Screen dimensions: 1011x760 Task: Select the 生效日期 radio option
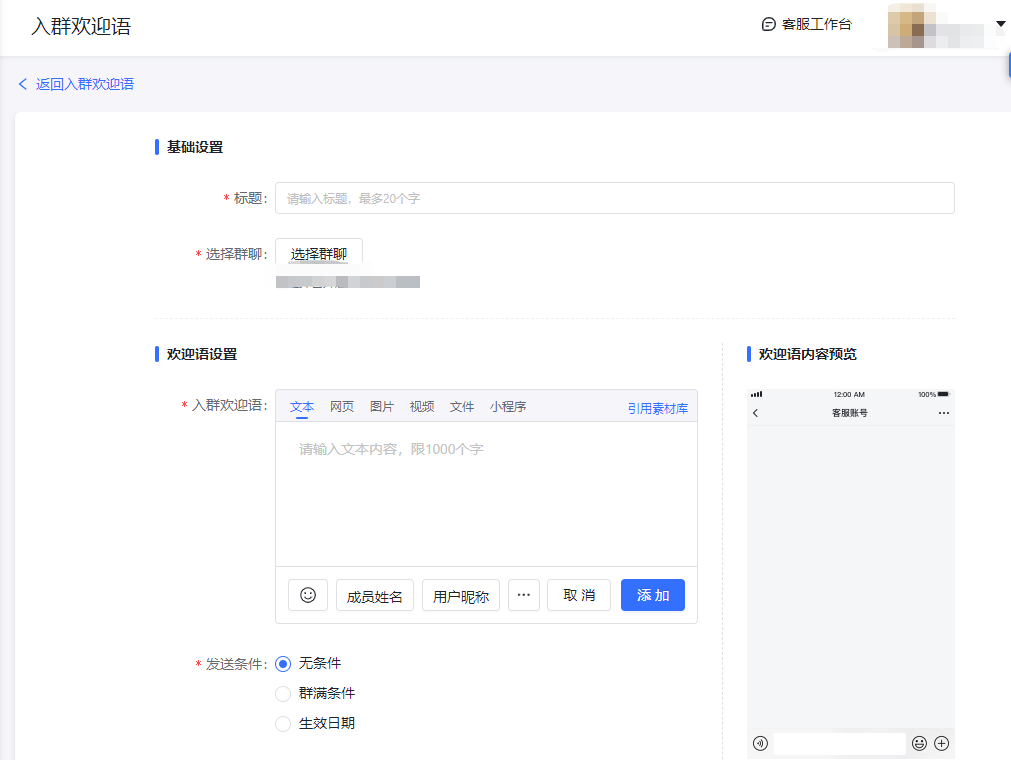[283, 723]
